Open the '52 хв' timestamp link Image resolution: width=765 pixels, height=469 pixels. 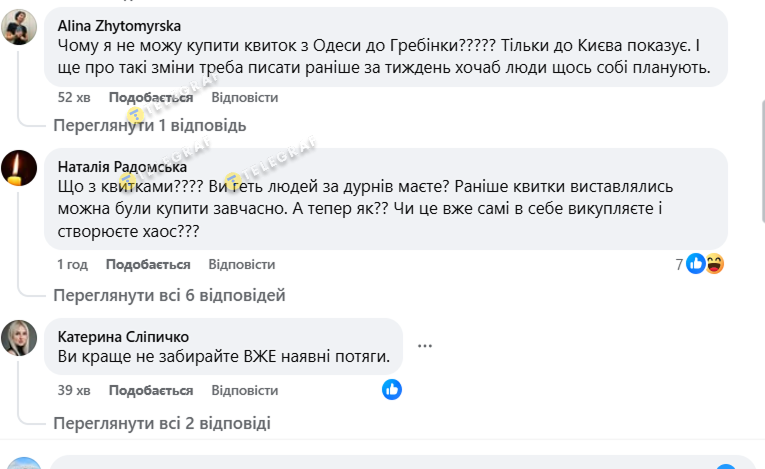pos(73,98)
